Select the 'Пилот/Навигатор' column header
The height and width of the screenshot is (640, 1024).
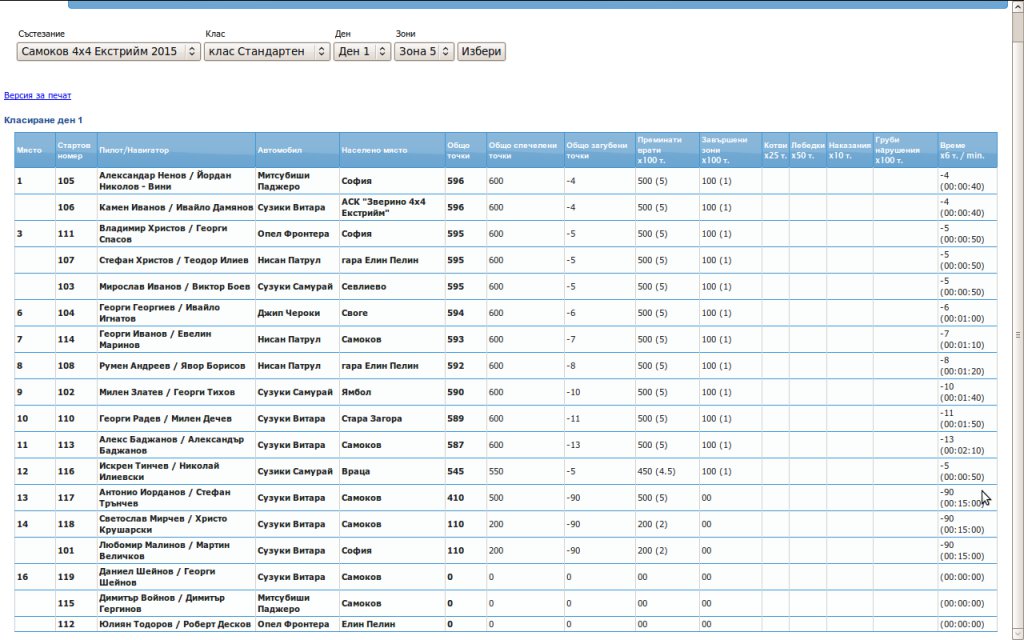tap(134, 150)
